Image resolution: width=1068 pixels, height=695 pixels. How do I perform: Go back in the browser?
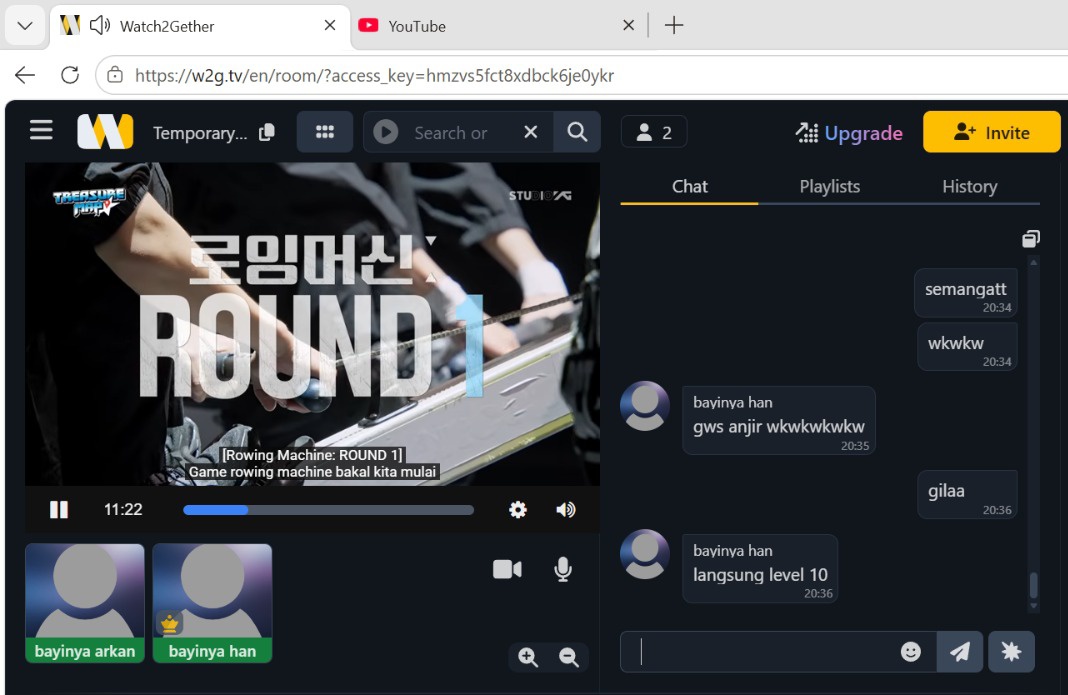coord(25,75)
